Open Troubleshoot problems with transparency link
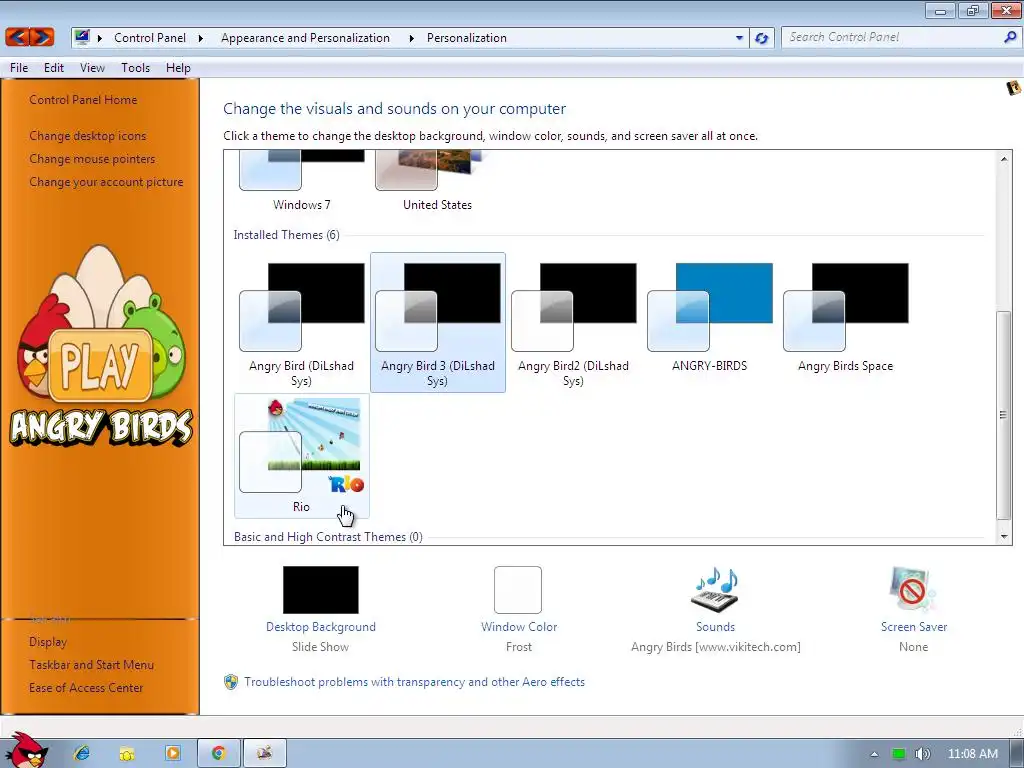The height and width of the screenshot is (768, 1024). [x=415, y=682]
